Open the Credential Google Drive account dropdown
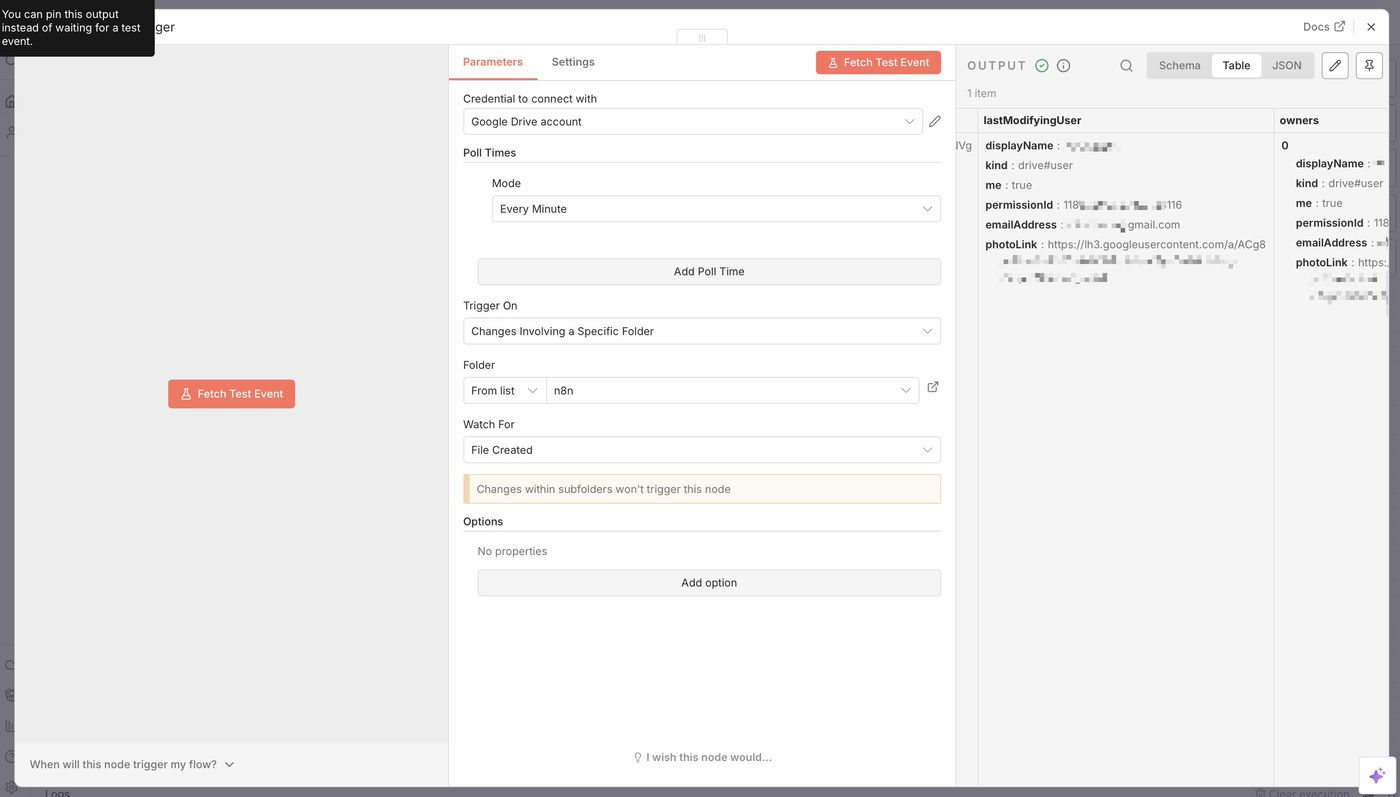The image size is (1400, 797). (x=692, y=122)
